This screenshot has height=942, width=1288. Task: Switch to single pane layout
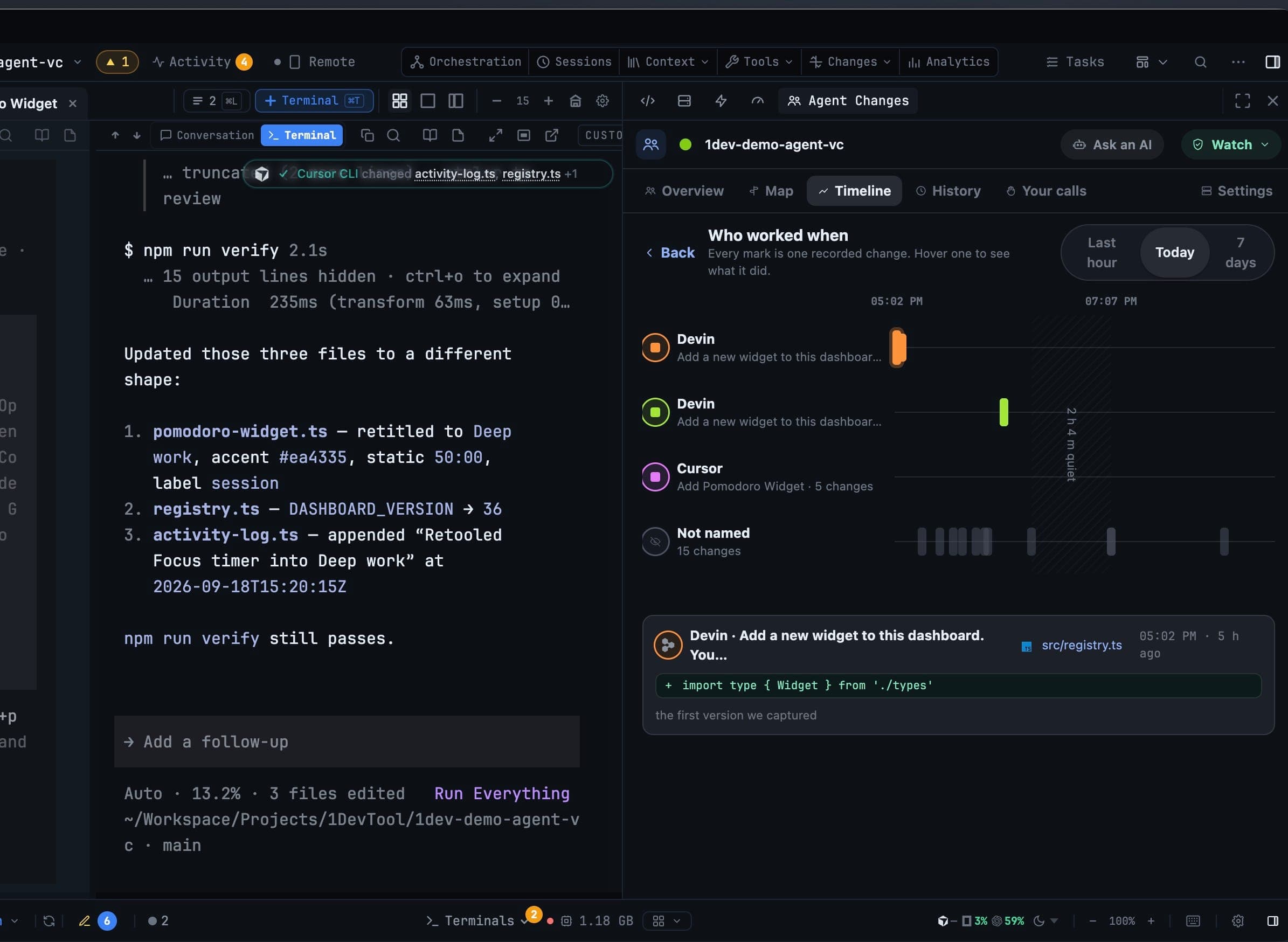pos(427,101)
